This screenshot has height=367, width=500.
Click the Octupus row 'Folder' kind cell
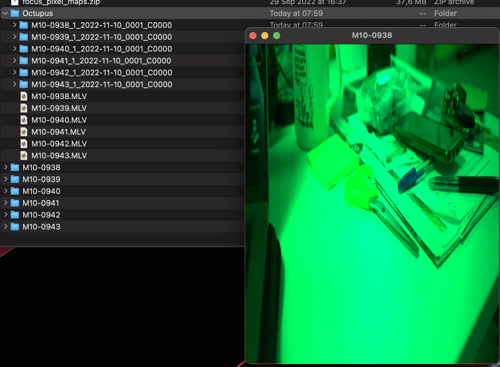point(445,13)
